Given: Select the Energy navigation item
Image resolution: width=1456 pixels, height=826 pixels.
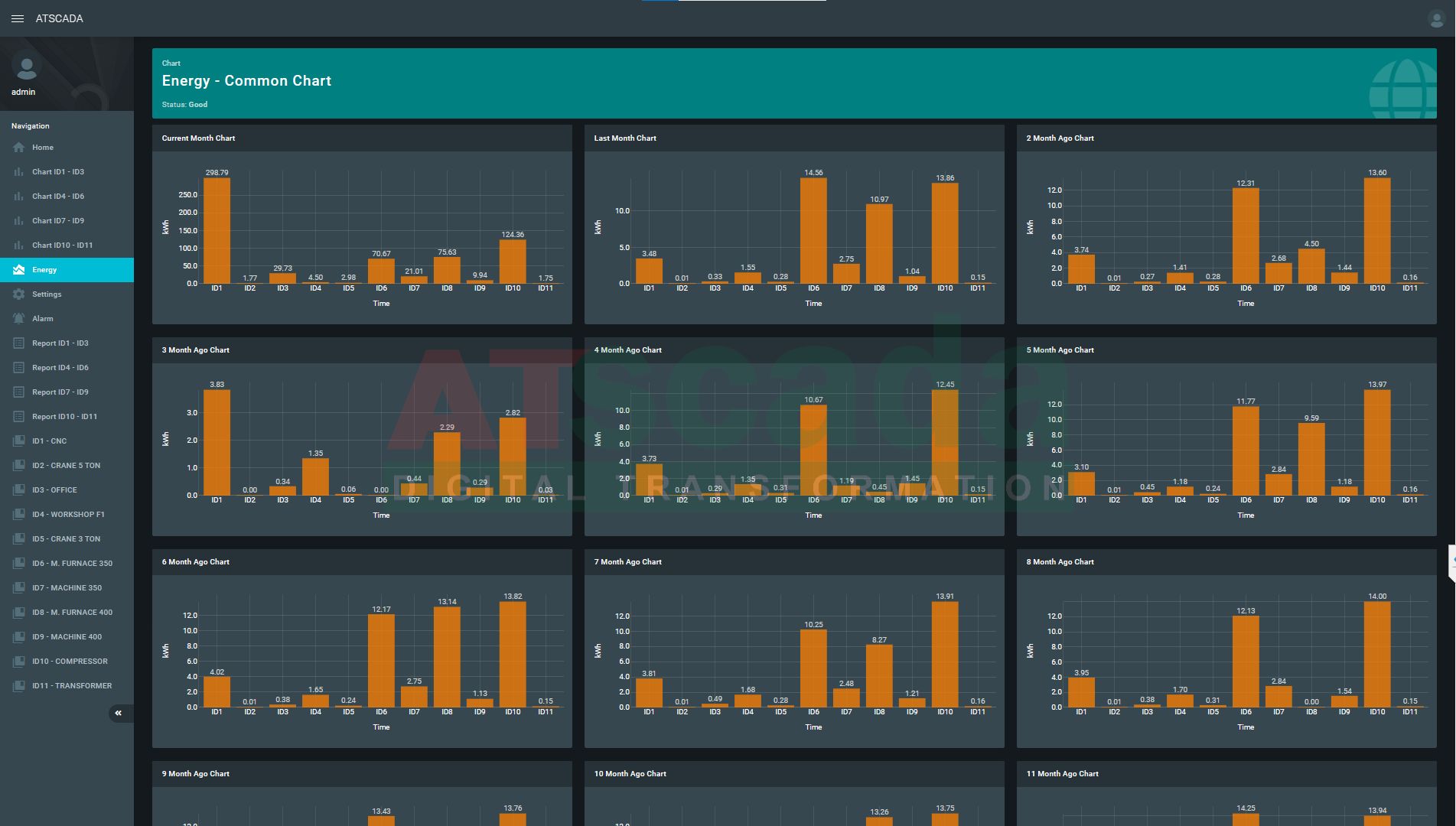Looking at the screenshot, I should click(x=44, y=270).
